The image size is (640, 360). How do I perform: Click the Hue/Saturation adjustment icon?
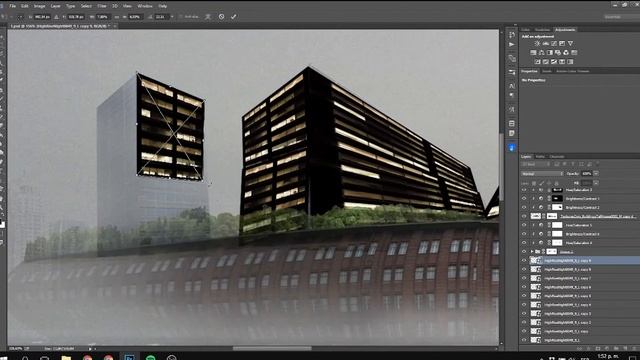click(533, 53)
